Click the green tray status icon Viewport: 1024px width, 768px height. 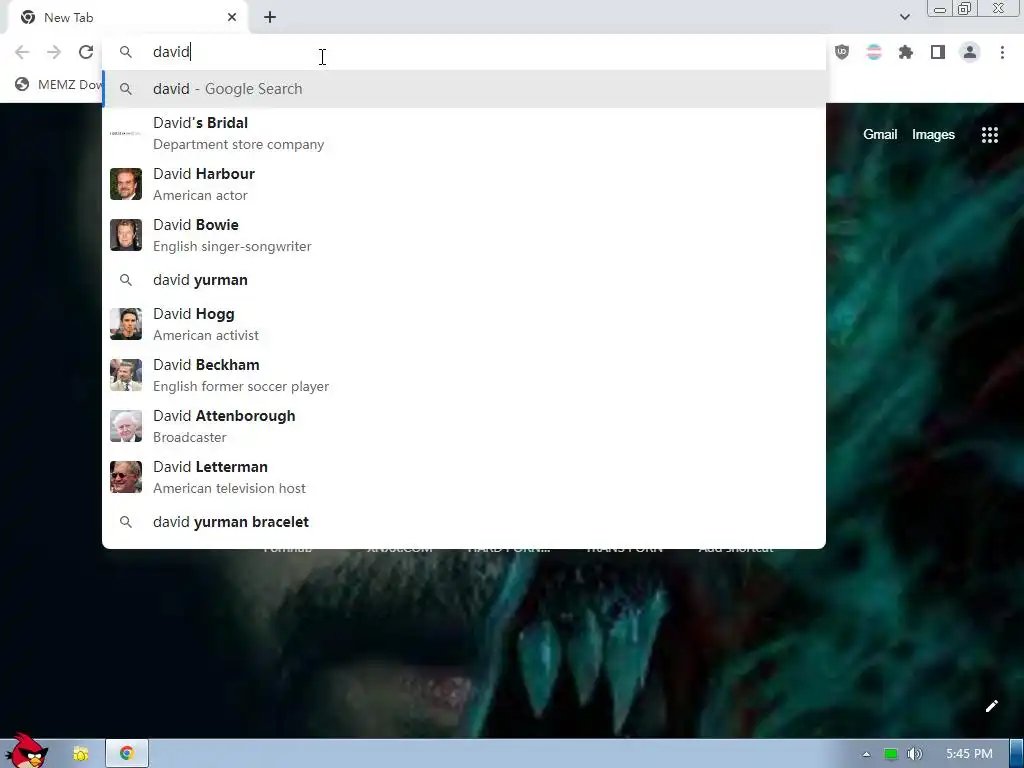[890, 754]
